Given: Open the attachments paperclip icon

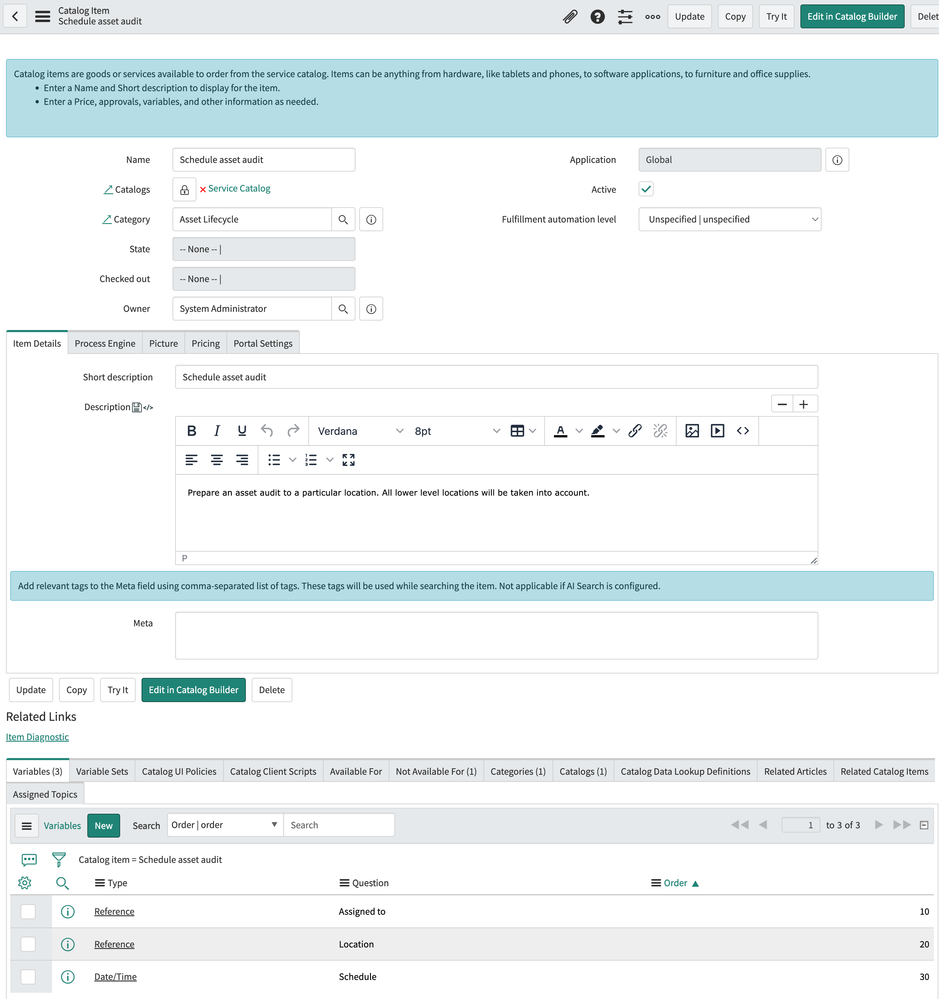Looking at the screenshot, I should (570, 17).
